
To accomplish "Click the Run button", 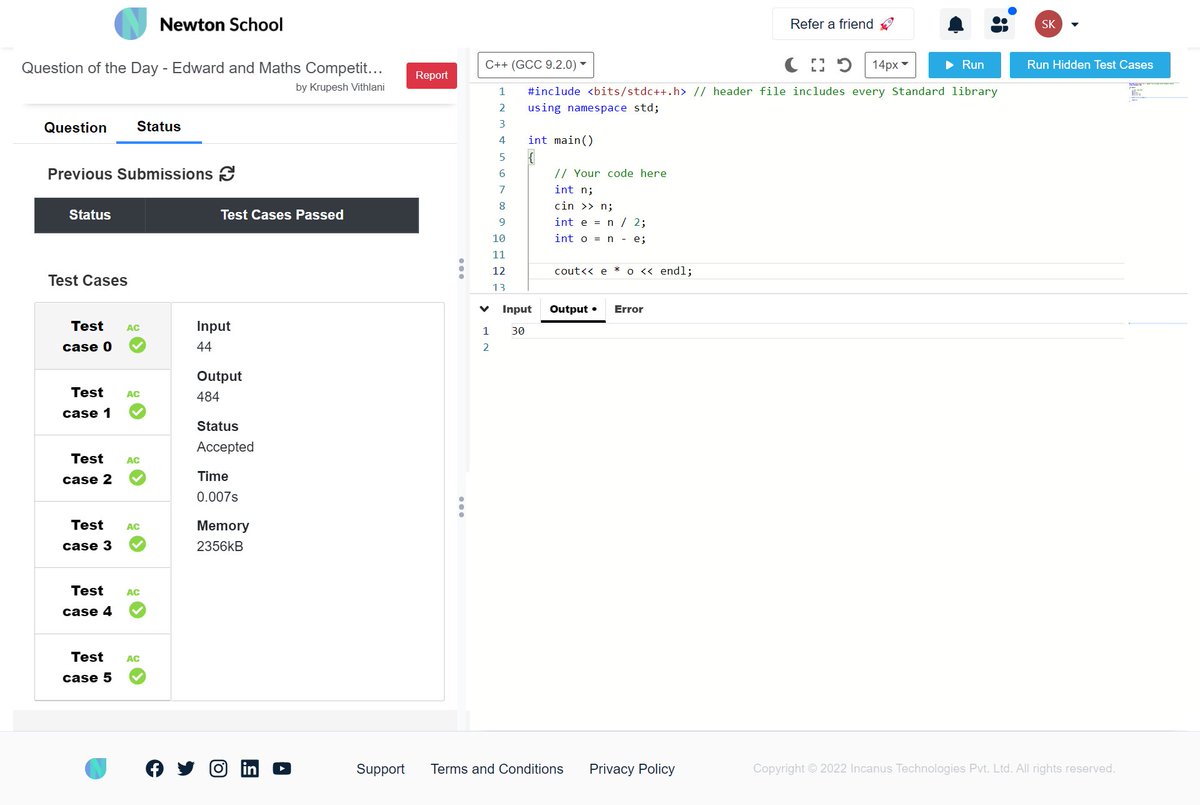I will [965, 65].
